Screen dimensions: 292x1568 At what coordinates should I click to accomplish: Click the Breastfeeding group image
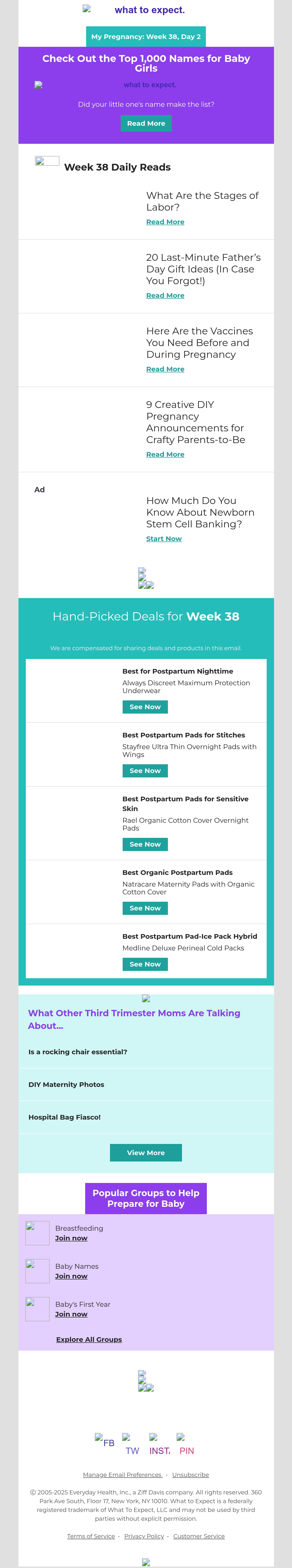click(x=37, y=1233)
